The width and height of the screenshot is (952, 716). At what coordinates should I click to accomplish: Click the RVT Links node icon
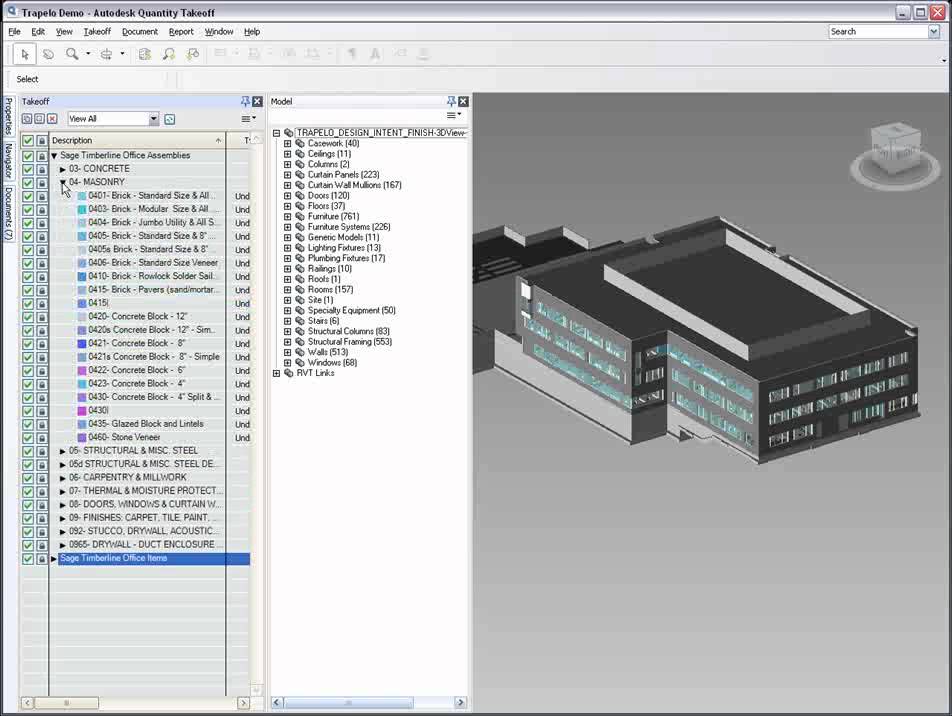[289, 373]
